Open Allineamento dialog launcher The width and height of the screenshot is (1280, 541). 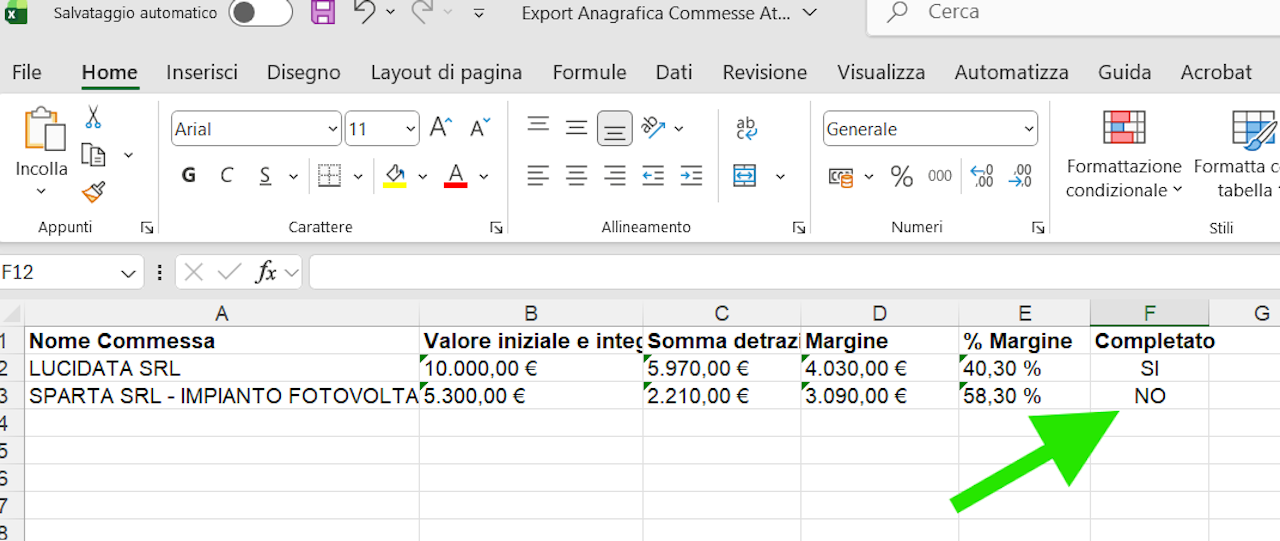[798, 228]
